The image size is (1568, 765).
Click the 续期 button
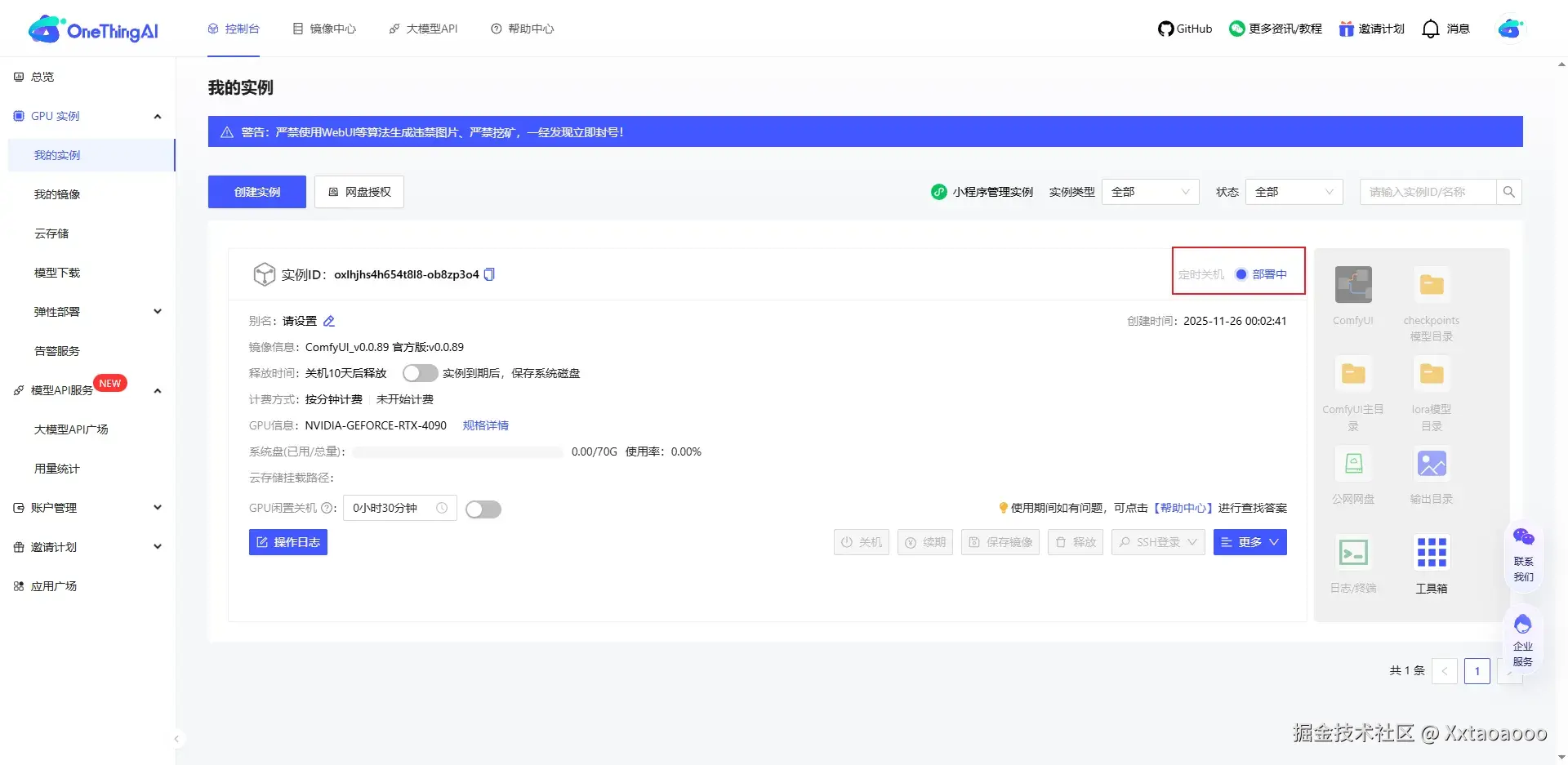pyautogui.click(x=925, y=542)
